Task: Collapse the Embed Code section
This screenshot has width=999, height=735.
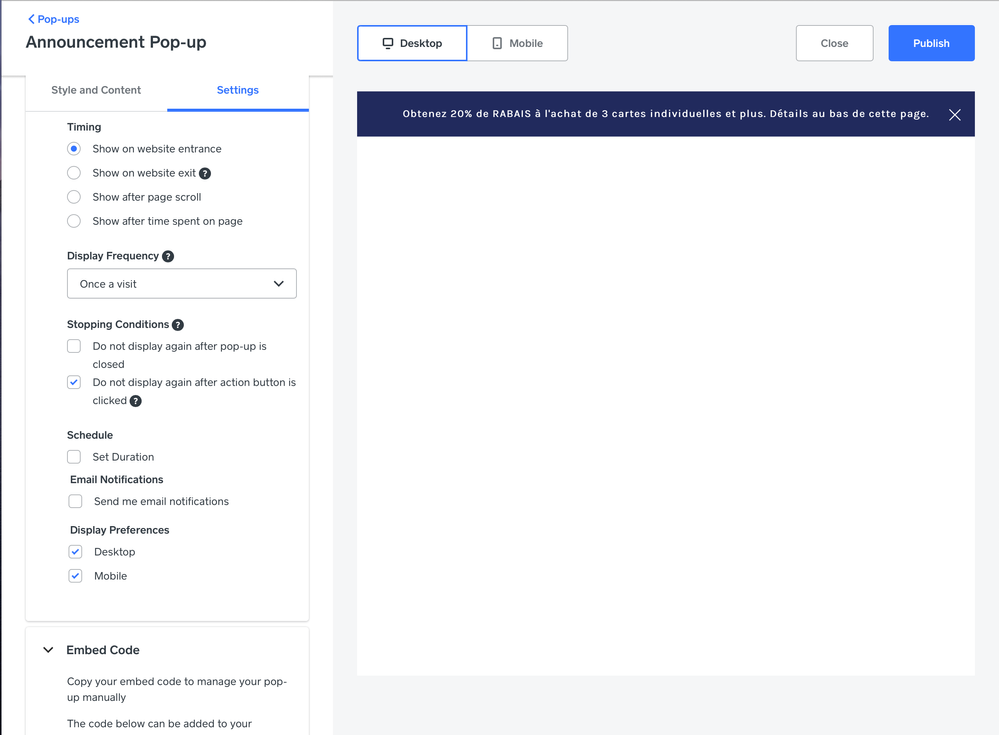Action: click(x=48, y=650)
